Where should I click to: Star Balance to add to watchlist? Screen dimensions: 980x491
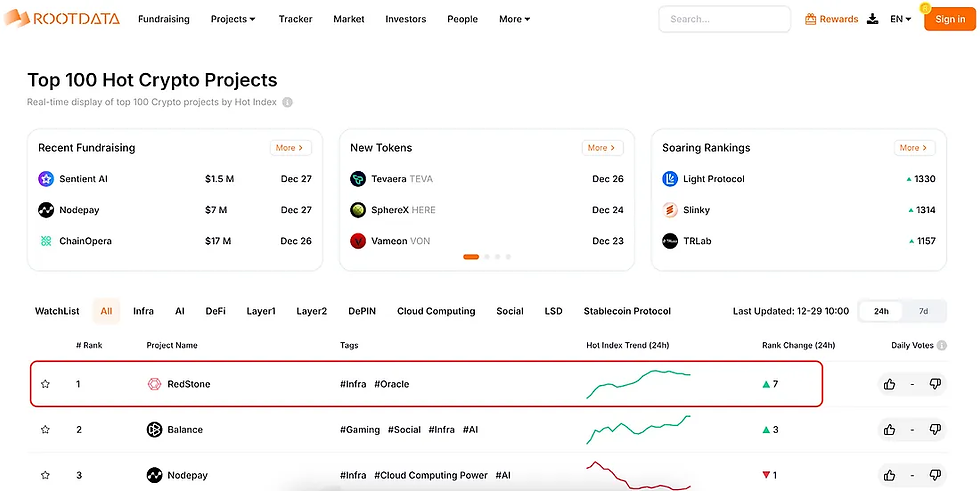[45, 430]
